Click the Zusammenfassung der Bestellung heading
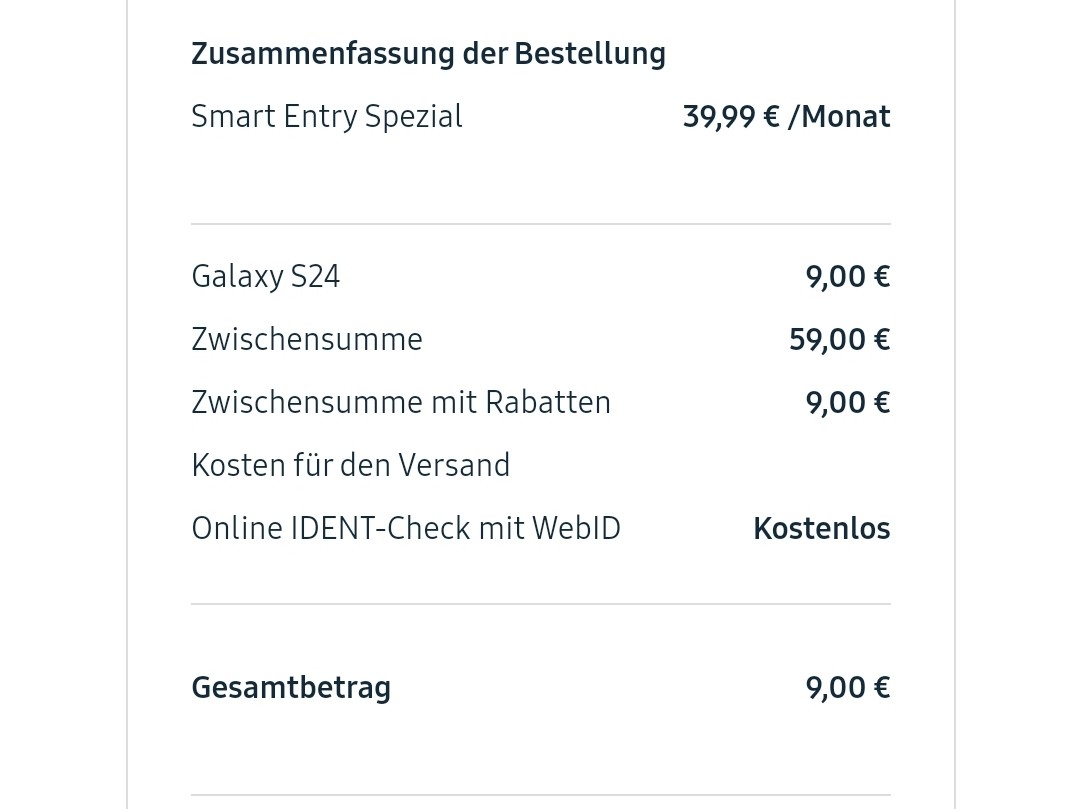This screenshot has height=809, width=1080. [428, 54]
